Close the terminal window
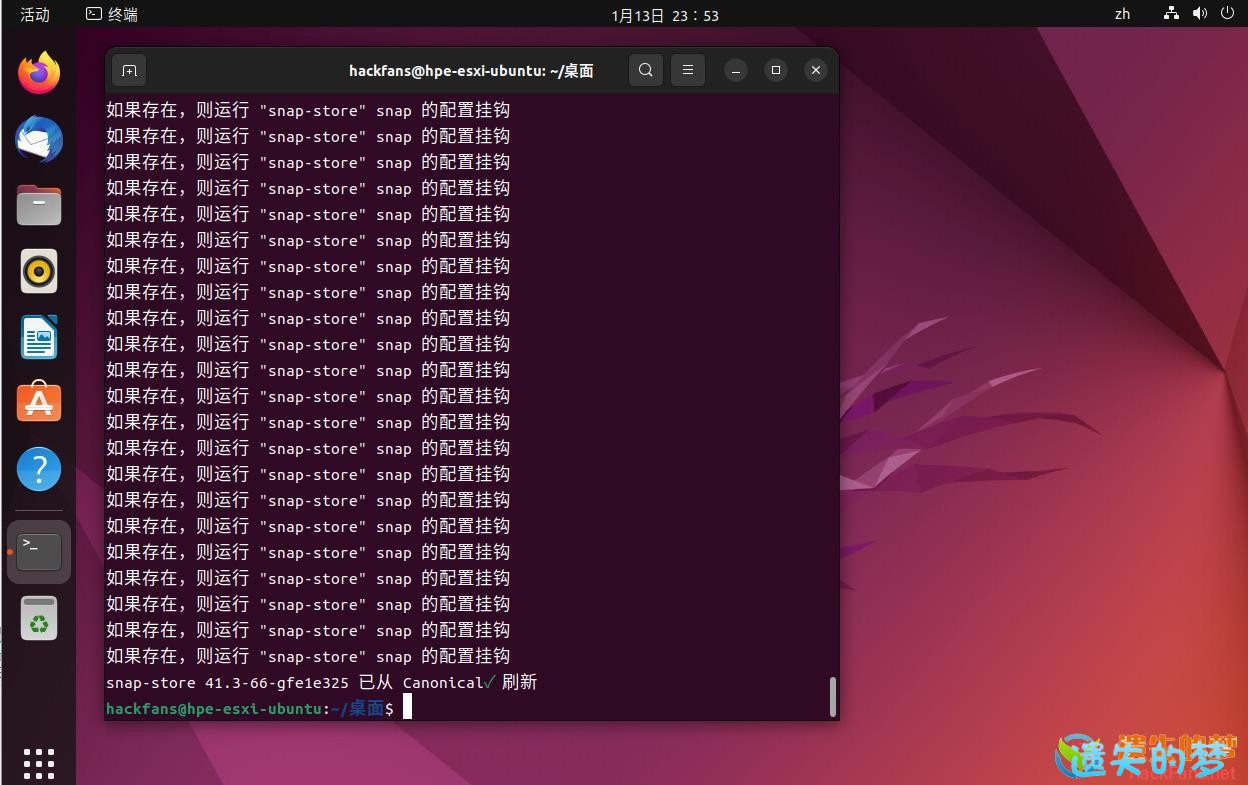 [x=816, y=70]
